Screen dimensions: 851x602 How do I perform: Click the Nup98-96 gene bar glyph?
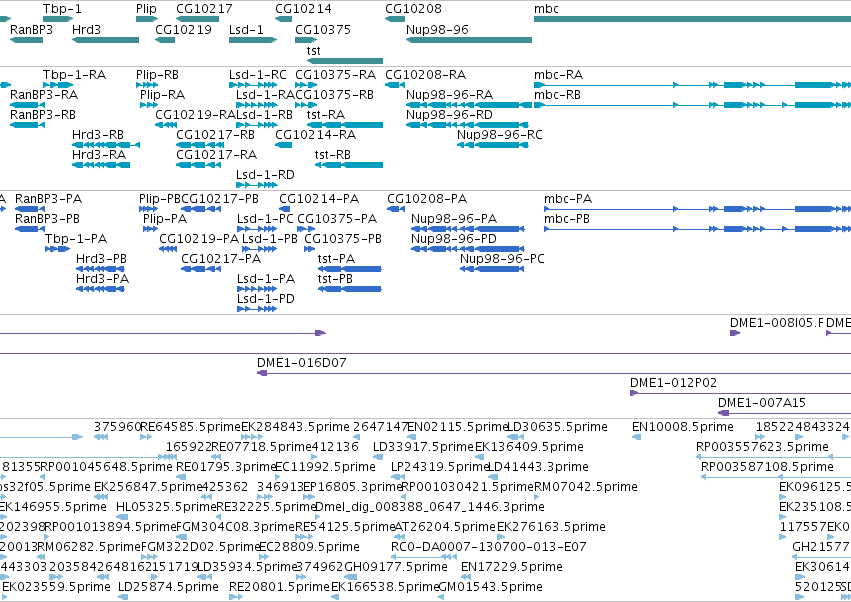click(x=469, y=40)
